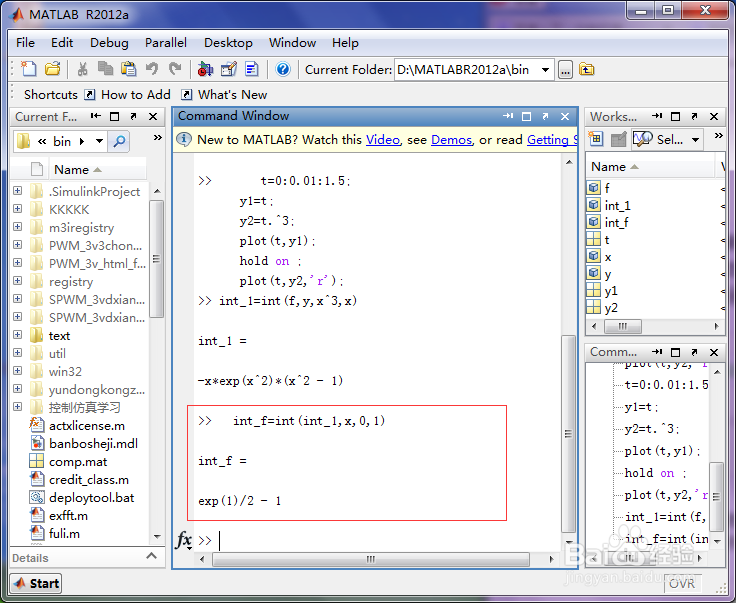736x603 pixels.
Task: Browse for folder ellipsis button
Action: pyautogui.click(x=565, y=70)
